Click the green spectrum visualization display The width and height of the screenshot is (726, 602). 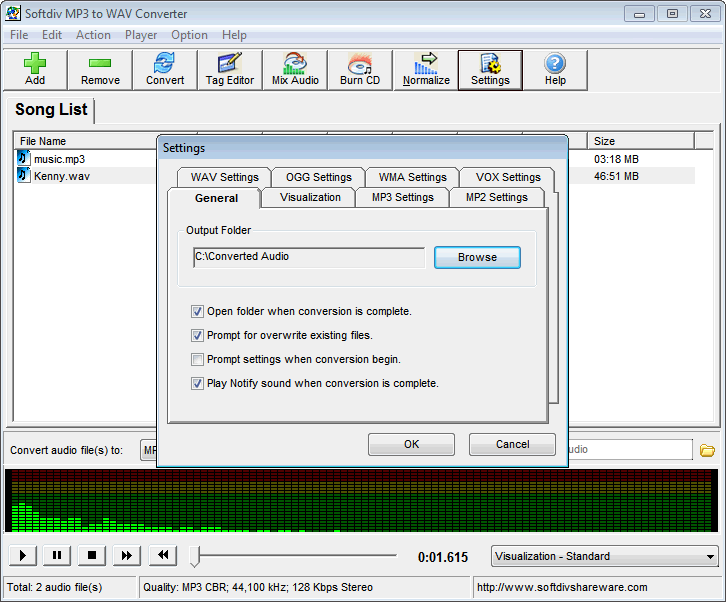point(361,500)
